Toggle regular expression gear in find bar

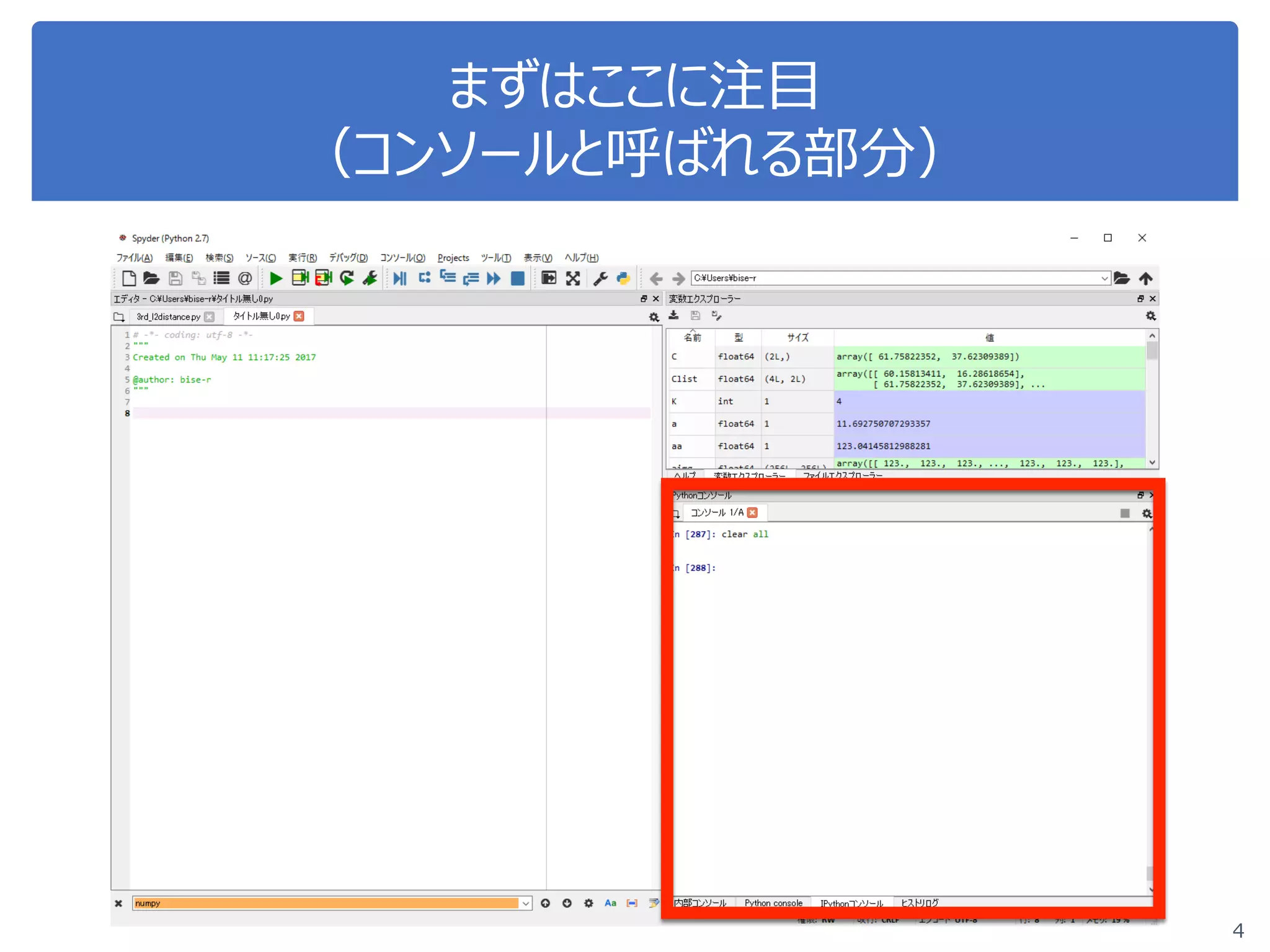[x=588, y=903]
